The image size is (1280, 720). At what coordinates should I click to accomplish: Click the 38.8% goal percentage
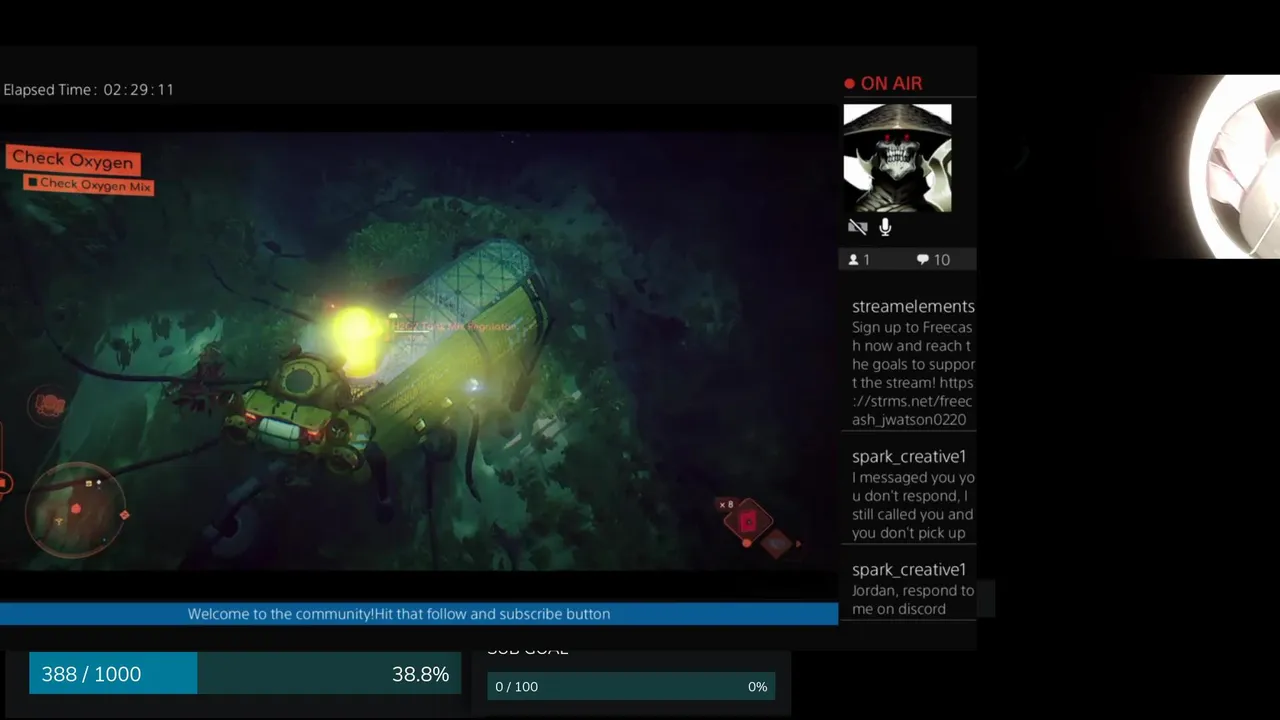420,674
